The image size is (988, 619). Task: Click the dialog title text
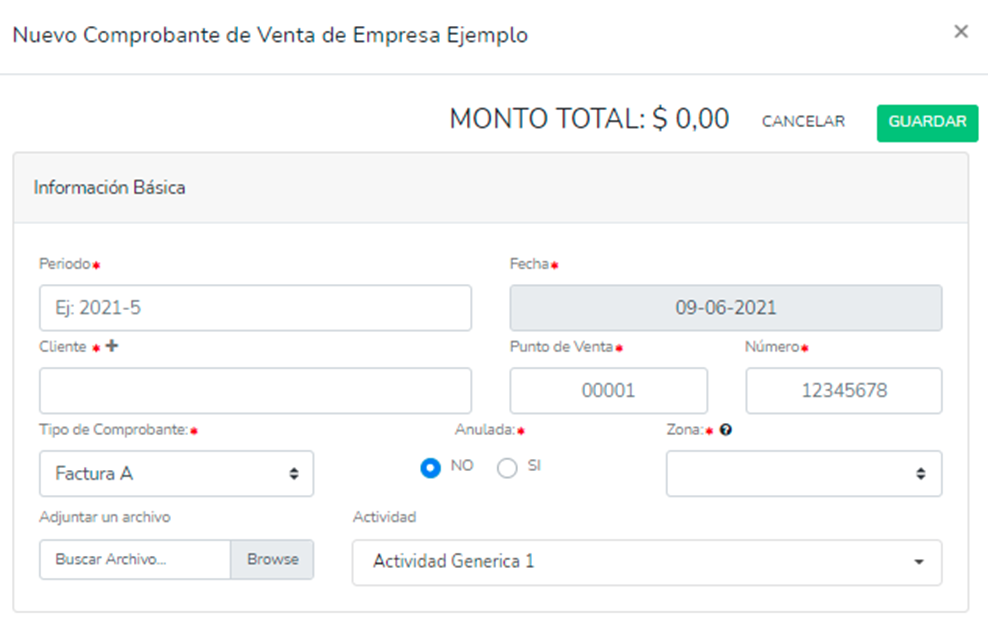click(x=270, y=35)
